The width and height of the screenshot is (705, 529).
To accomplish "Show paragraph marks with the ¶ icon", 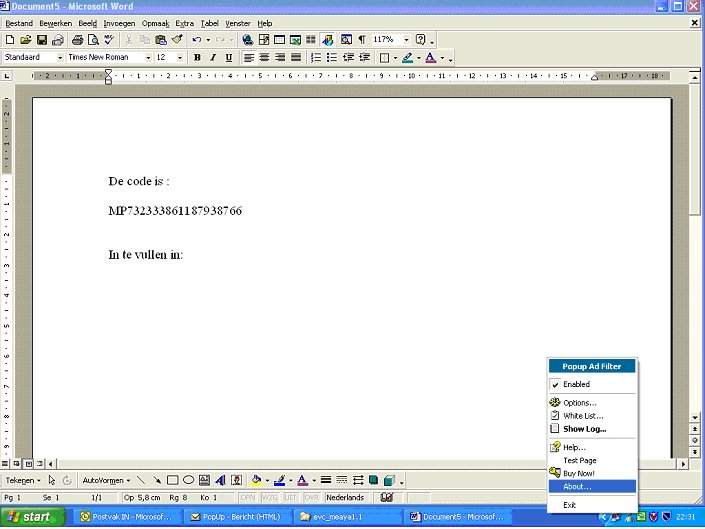I will (362, 40).
